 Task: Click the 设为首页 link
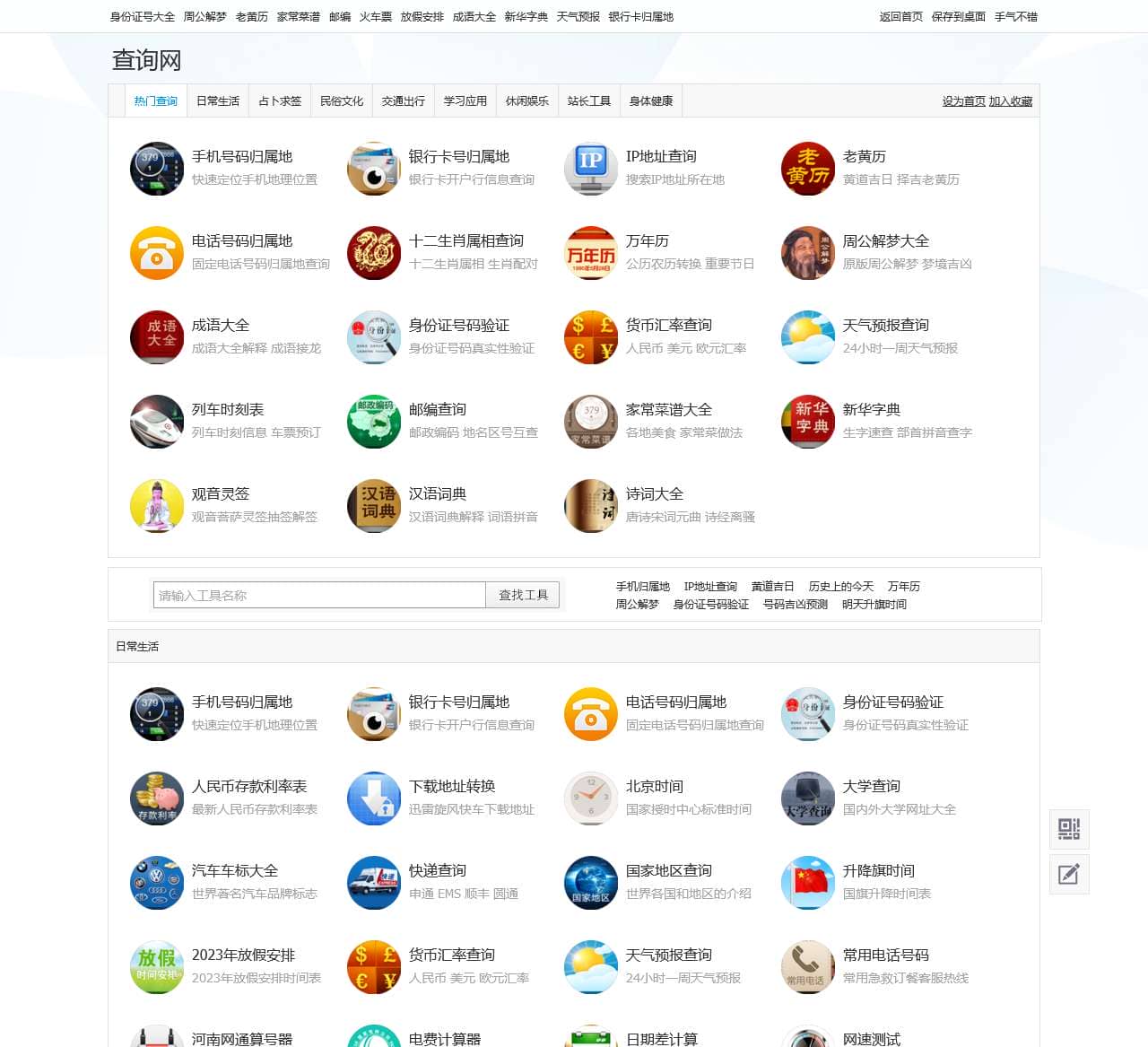click(963, 101)
